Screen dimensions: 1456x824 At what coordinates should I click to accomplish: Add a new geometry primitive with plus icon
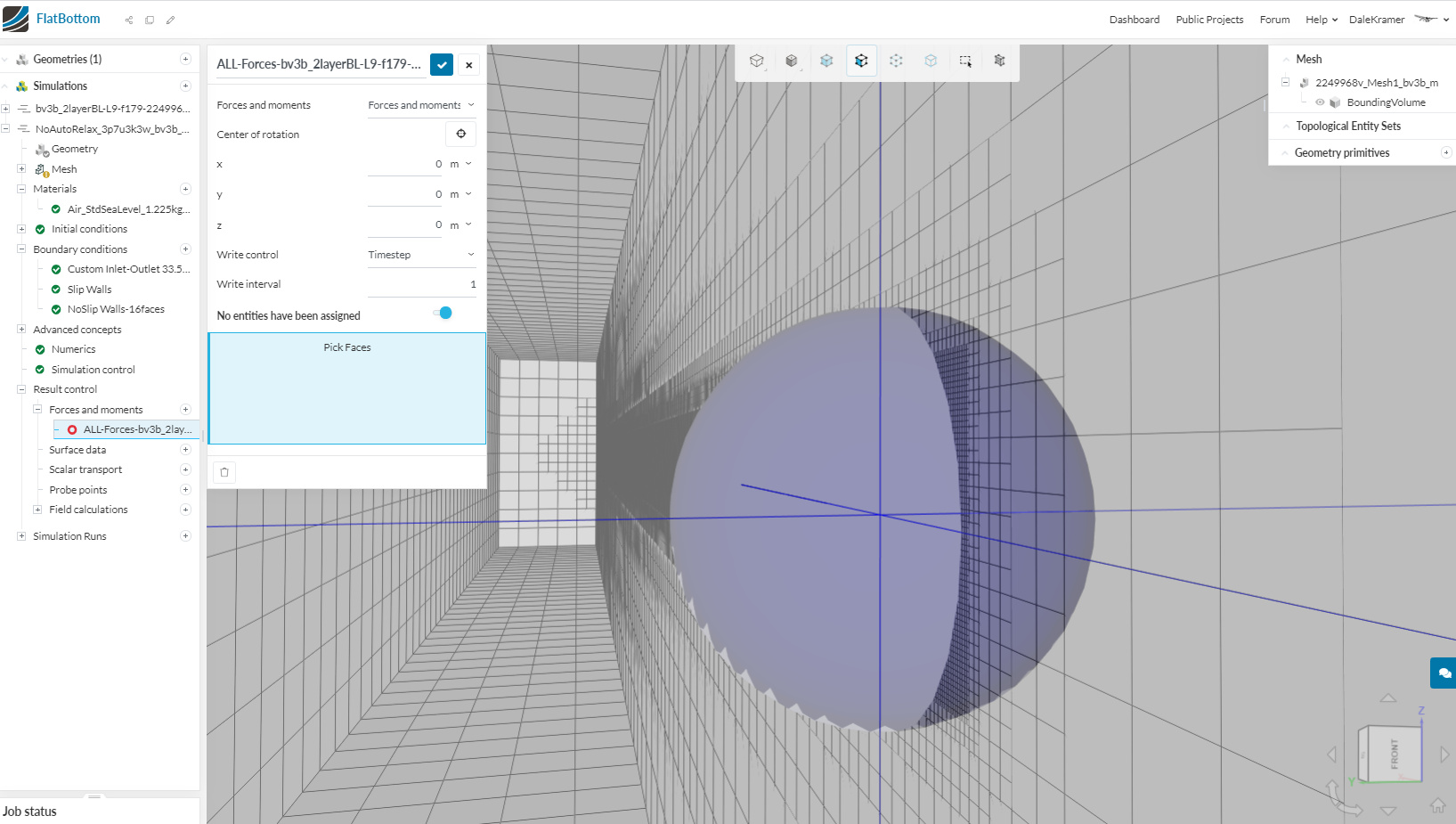tap(1446, 152)
